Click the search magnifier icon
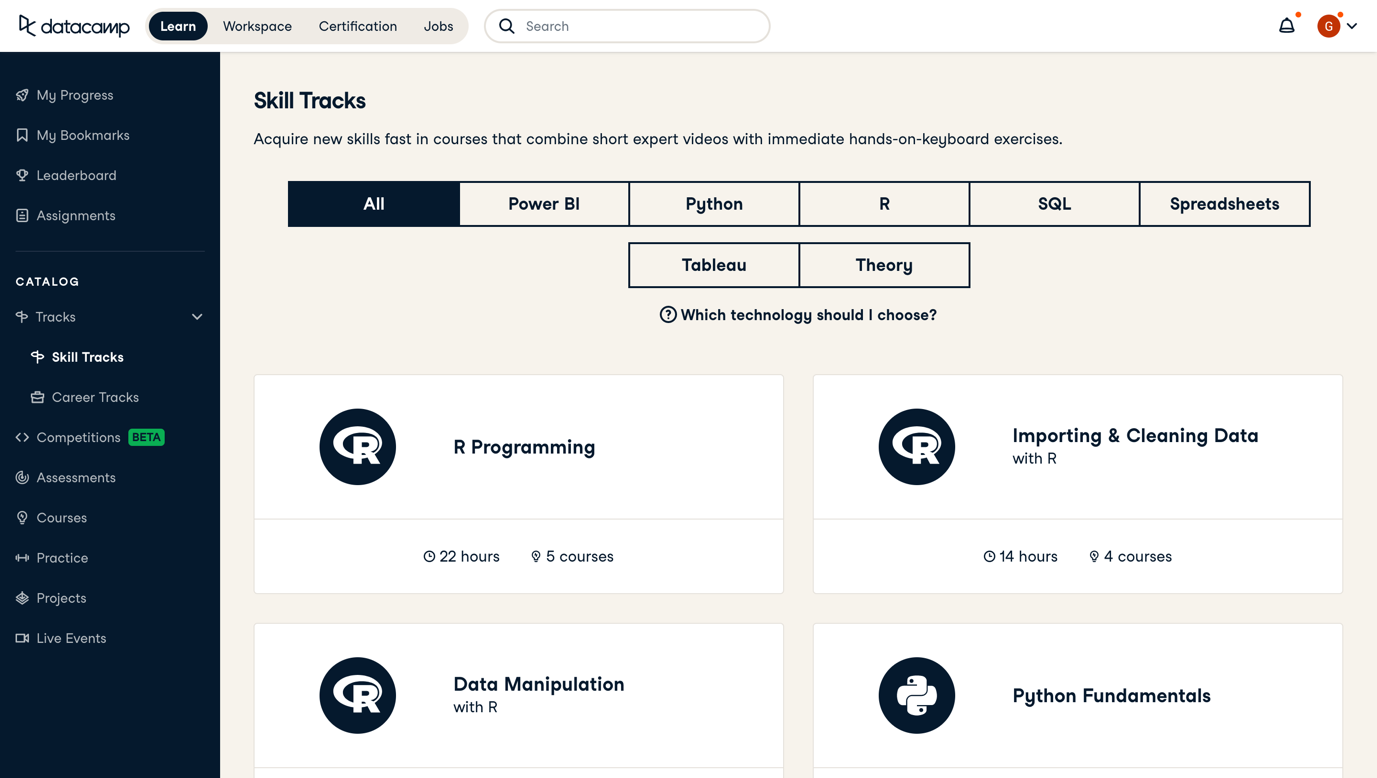Image resolution: width=1377 pixels, height=778 pixels. coord(507,26)
